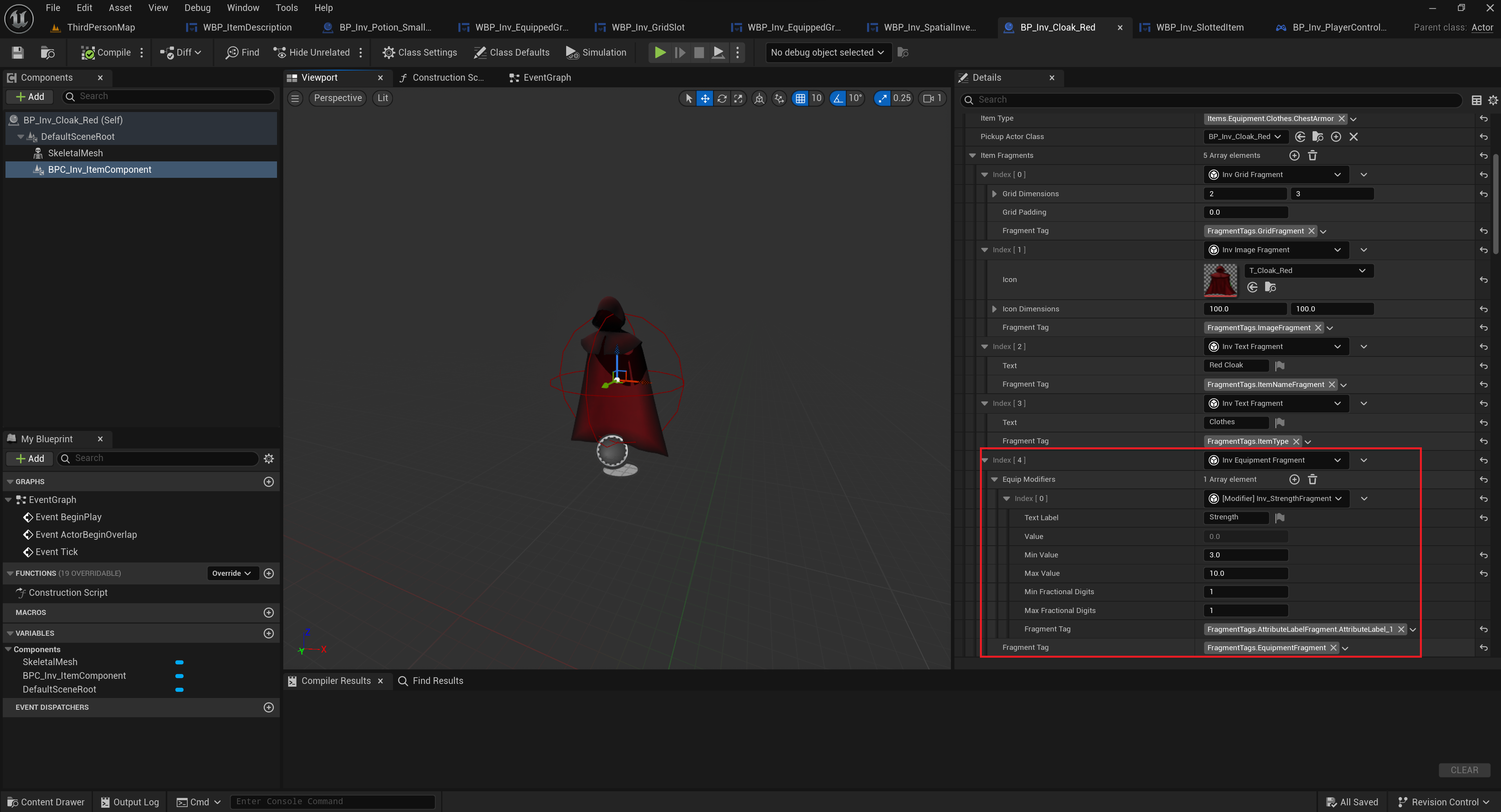Image resolution: width=1501 pixels, height=812 pixels.
Task: Click the T_Cloak_Red icon thumbnail
Action: (1220, 280)
